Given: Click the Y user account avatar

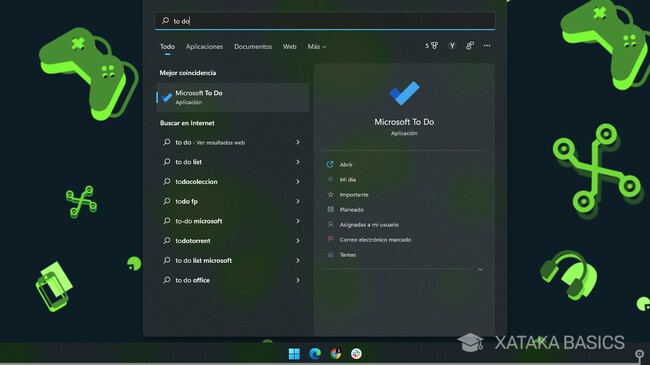Looking at the screenshot, I should pos(452,46).
